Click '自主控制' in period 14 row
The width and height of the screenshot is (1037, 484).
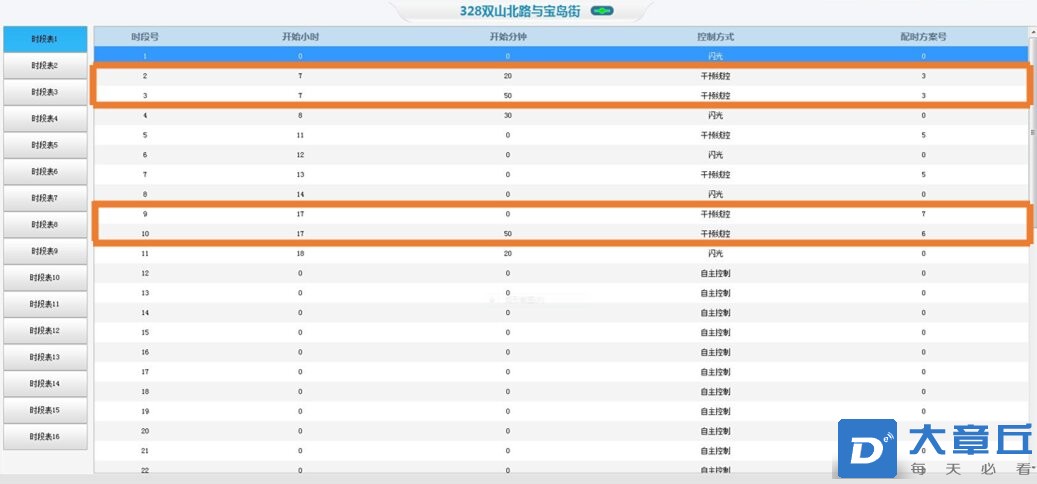[716, 313]
